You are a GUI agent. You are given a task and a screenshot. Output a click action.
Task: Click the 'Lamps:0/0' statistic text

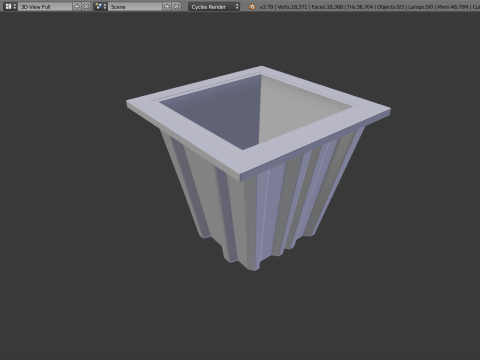[x=421, y=7]
